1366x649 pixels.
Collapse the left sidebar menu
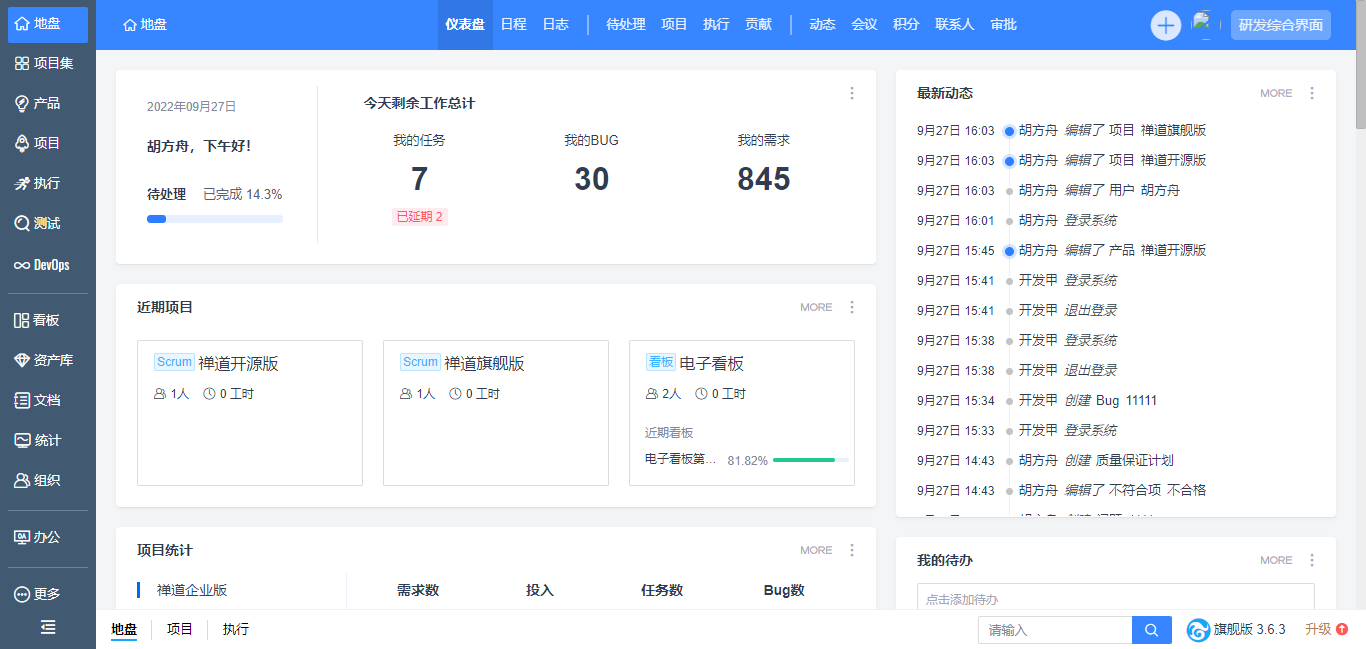[x=48, y=628]
